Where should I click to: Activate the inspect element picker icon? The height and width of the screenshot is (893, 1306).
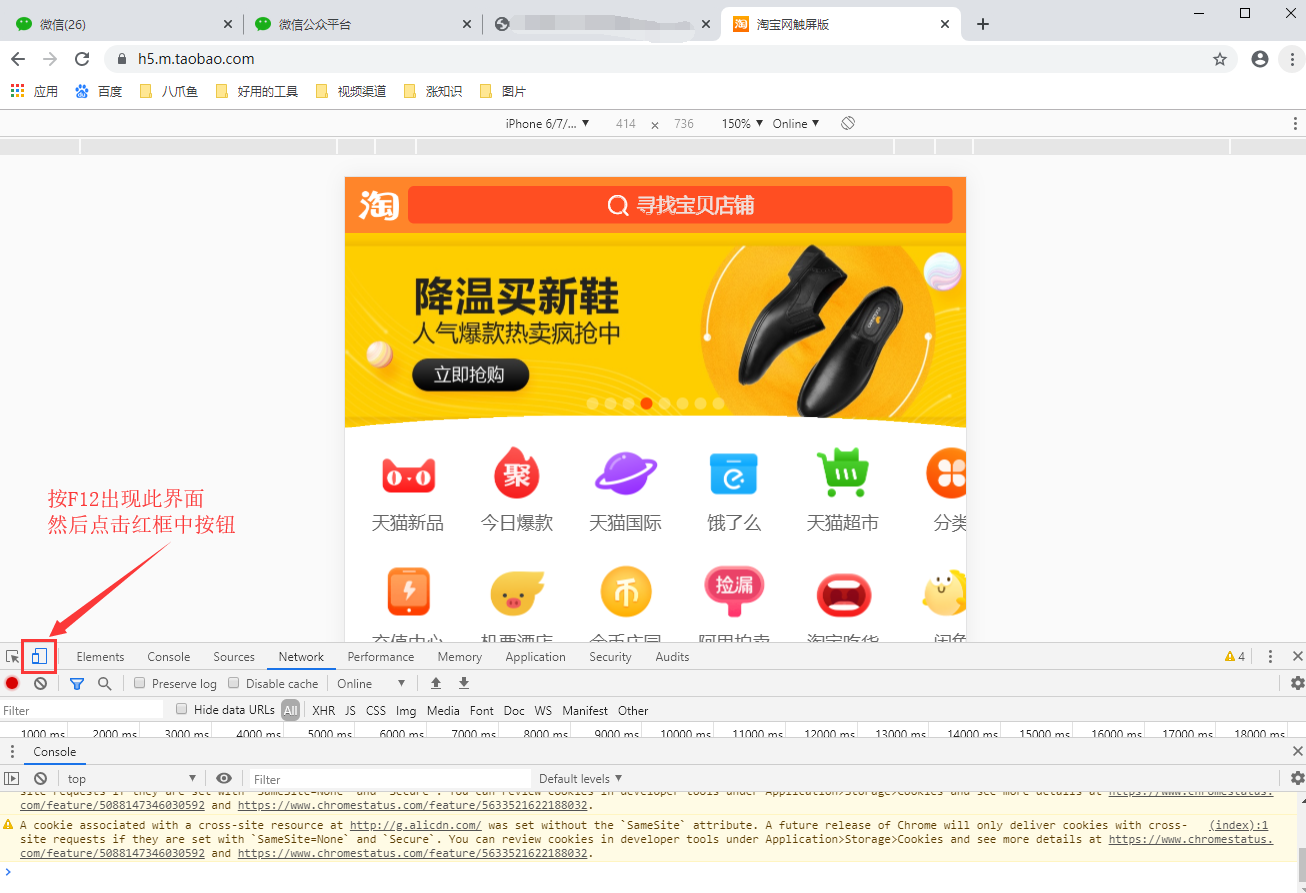pyautogui.click(x=13, y=657)
